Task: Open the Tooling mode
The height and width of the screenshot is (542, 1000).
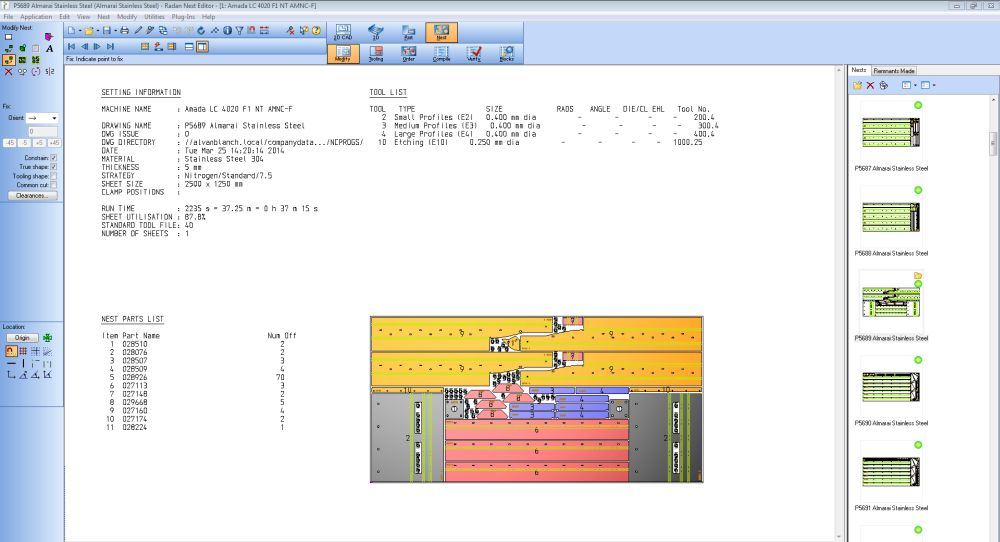Action: [x=376, y=54]
